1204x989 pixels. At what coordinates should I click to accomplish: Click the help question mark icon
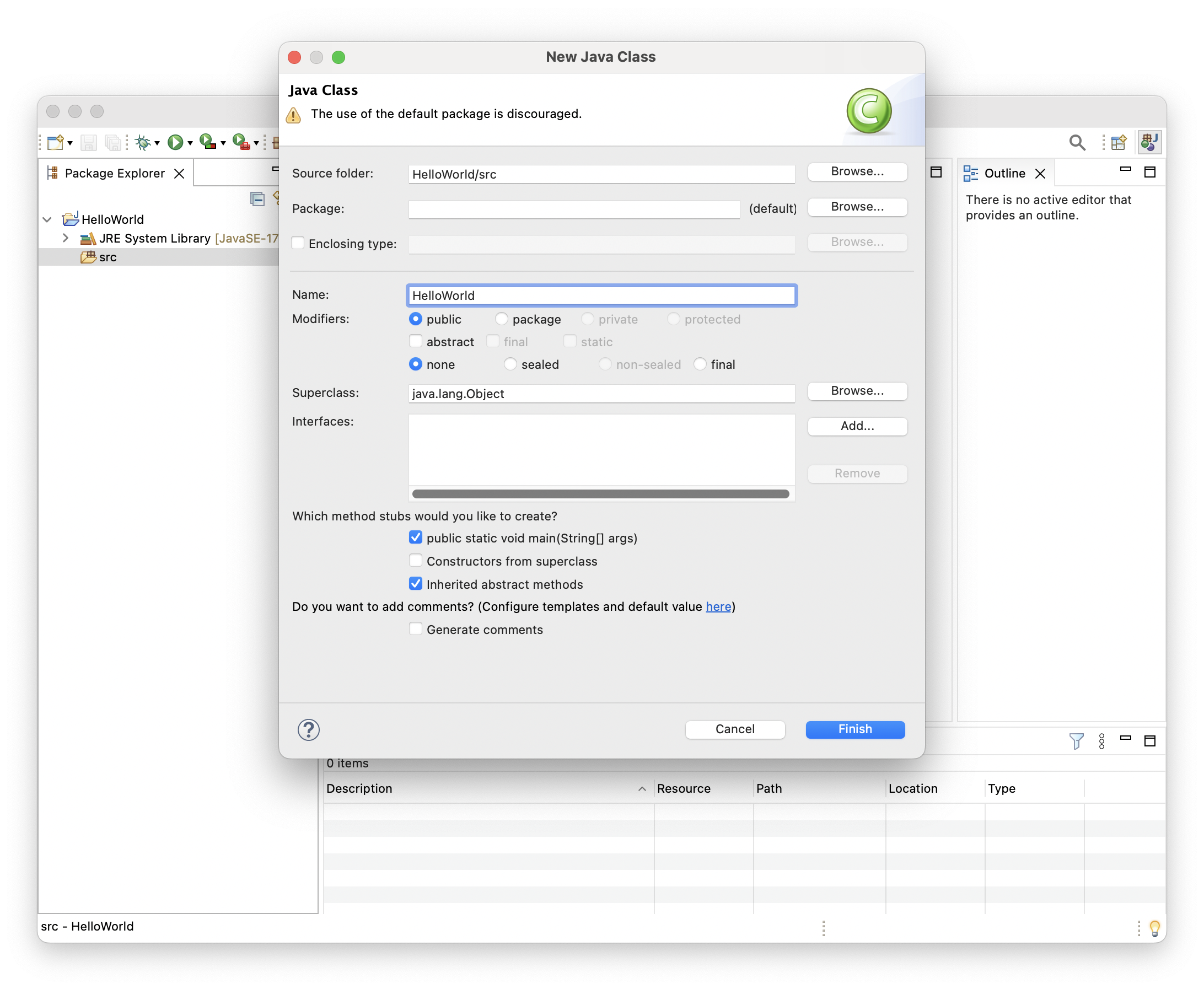[x=308, y=730]
